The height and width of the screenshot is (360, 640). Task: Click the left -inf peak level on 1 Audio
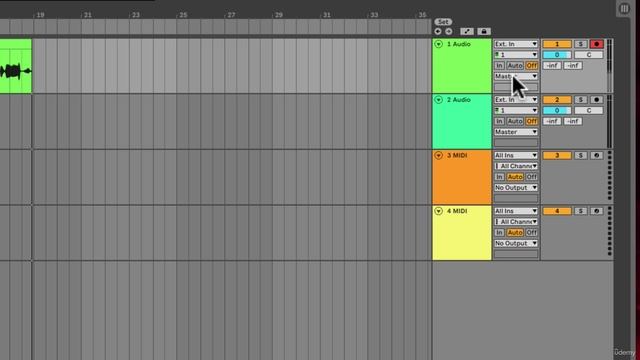click(552, 65)
